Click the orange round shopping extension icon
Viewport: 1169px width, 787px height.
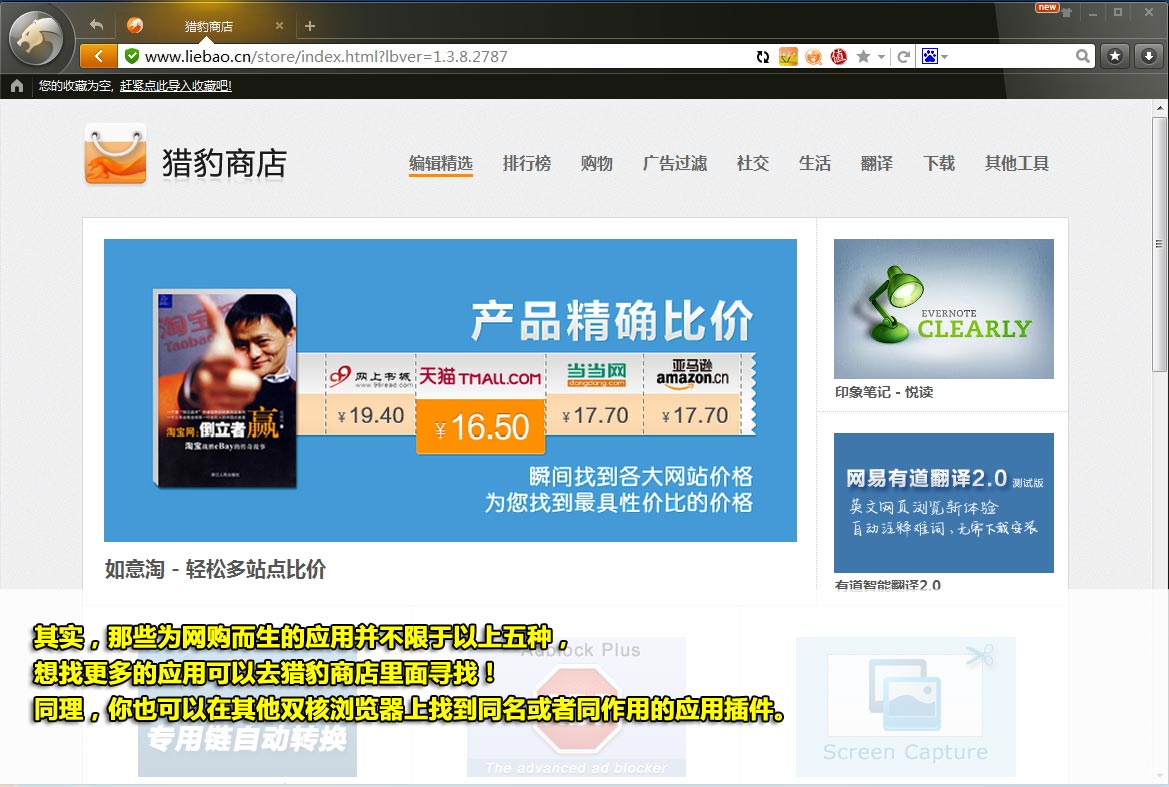(813, 57)
